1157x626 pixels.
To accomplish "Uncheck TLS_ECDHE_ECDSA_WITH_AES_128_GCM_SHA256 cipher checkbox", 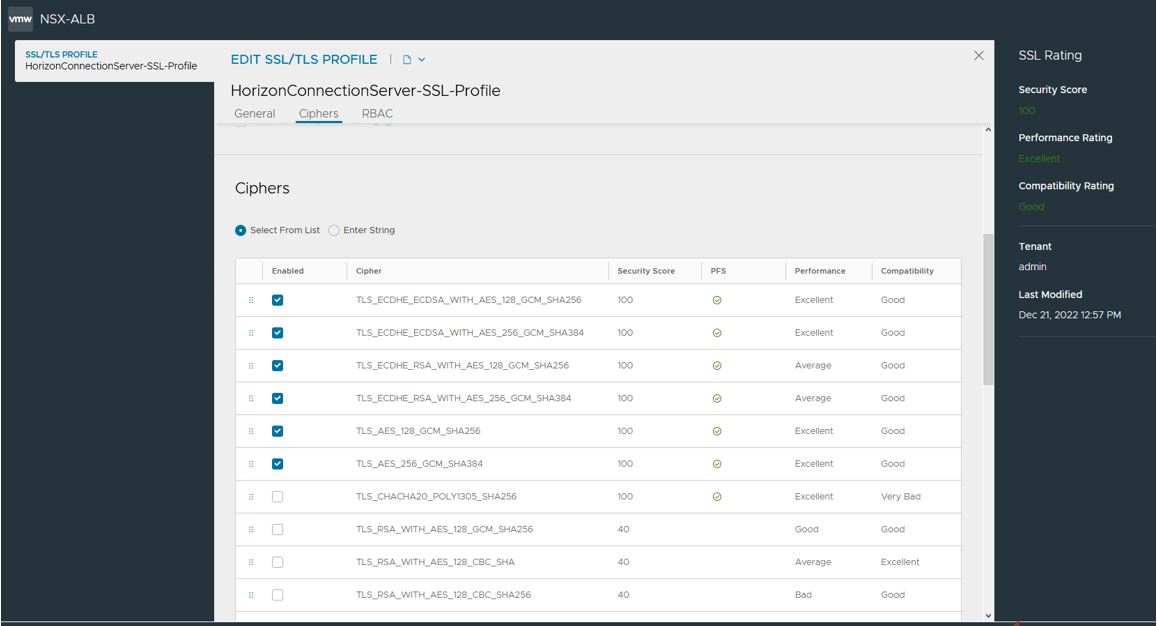I will pos(277,300).
